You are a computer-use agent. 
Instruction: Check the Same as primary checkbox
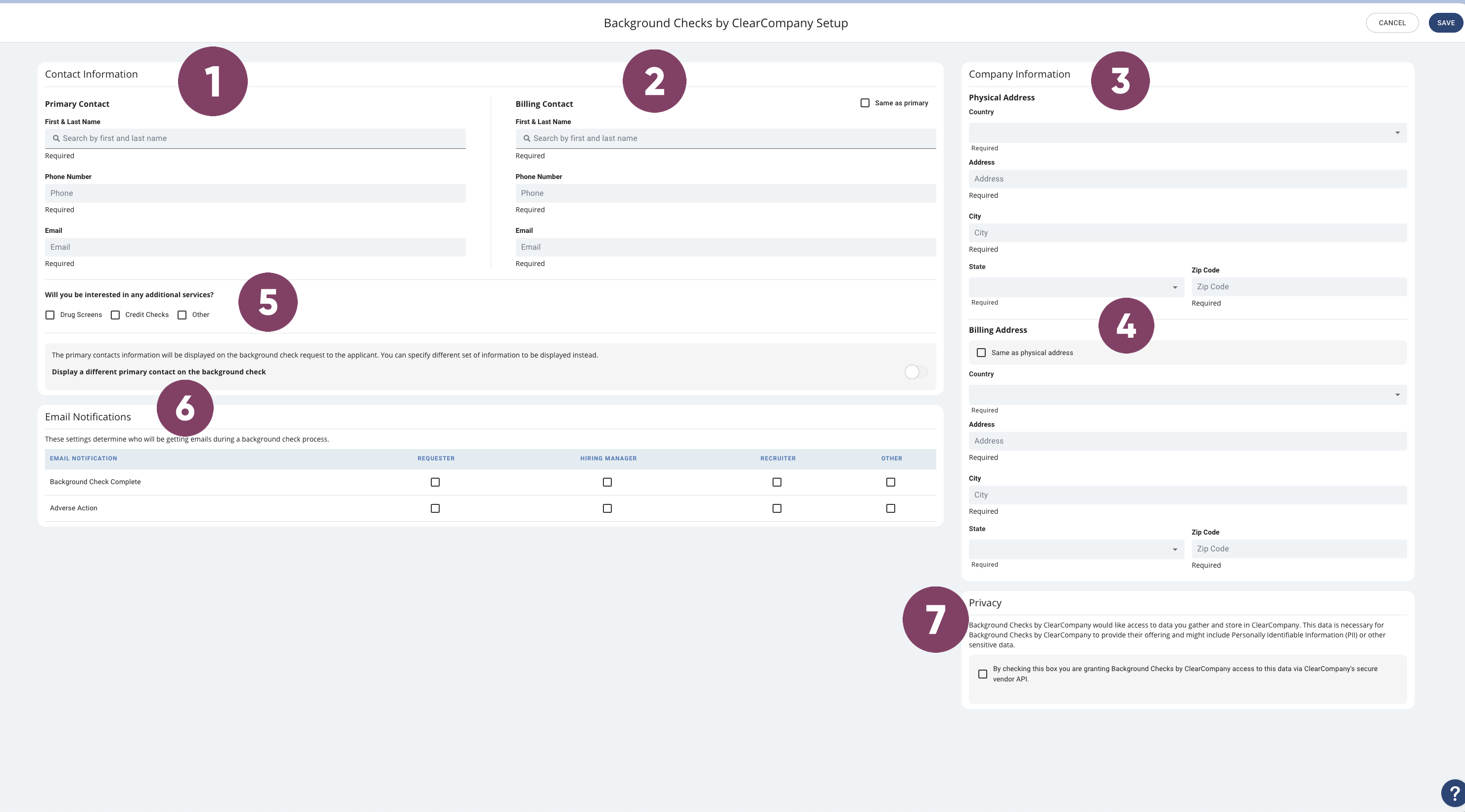tap(865, 103)
